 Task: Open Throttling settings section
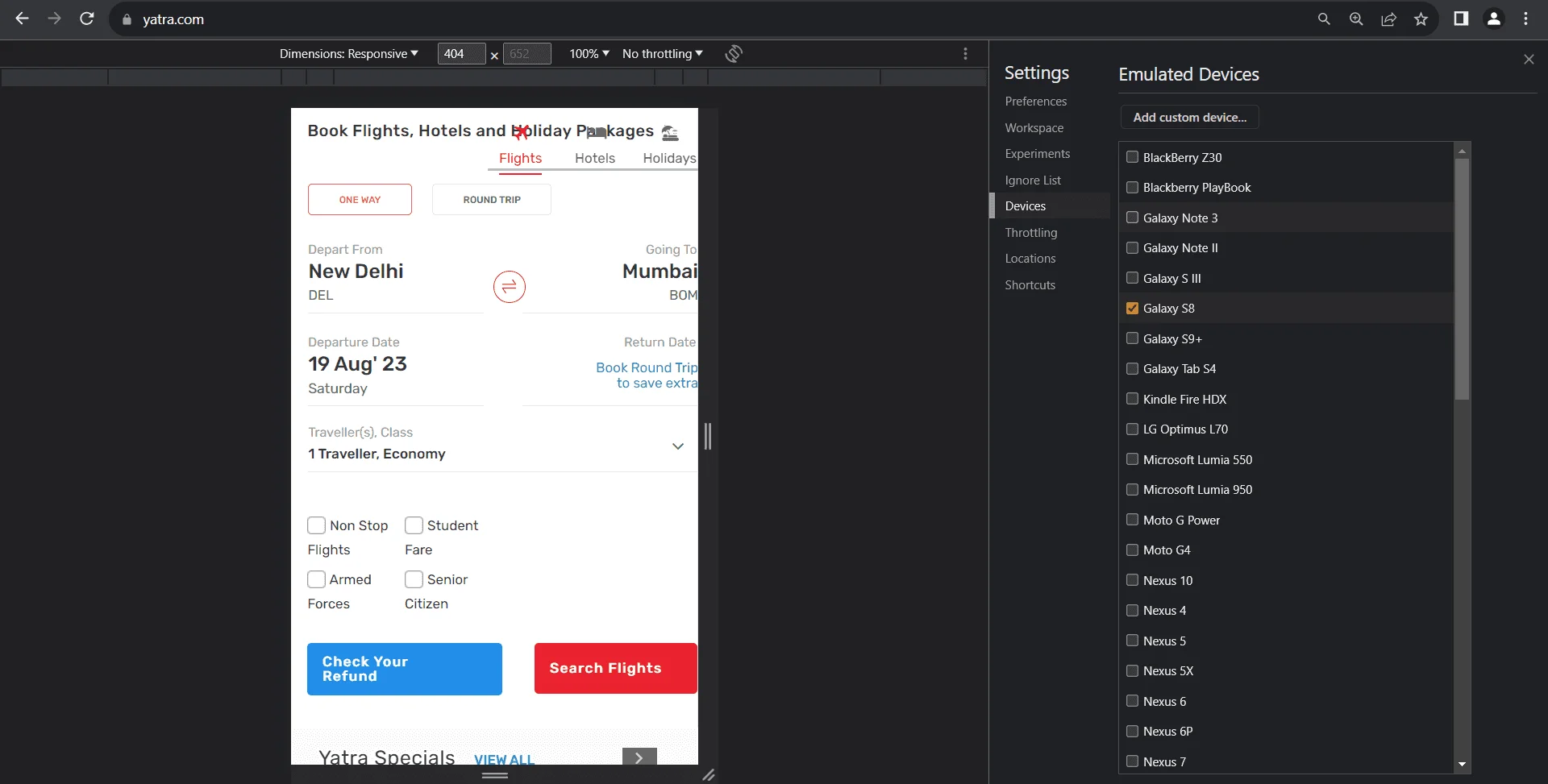[x=1030, y=233]
